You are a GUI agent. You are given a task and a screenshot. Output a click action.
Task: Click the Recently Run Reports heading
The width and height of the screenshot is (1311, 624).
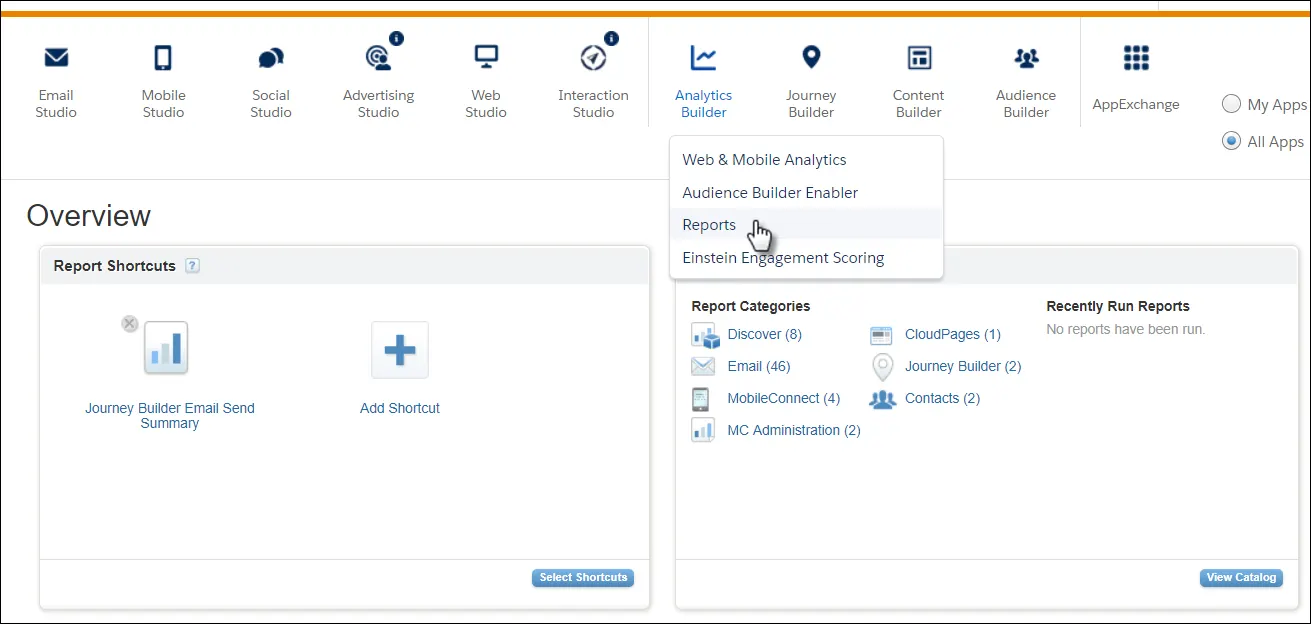(x=1118, y=306)
